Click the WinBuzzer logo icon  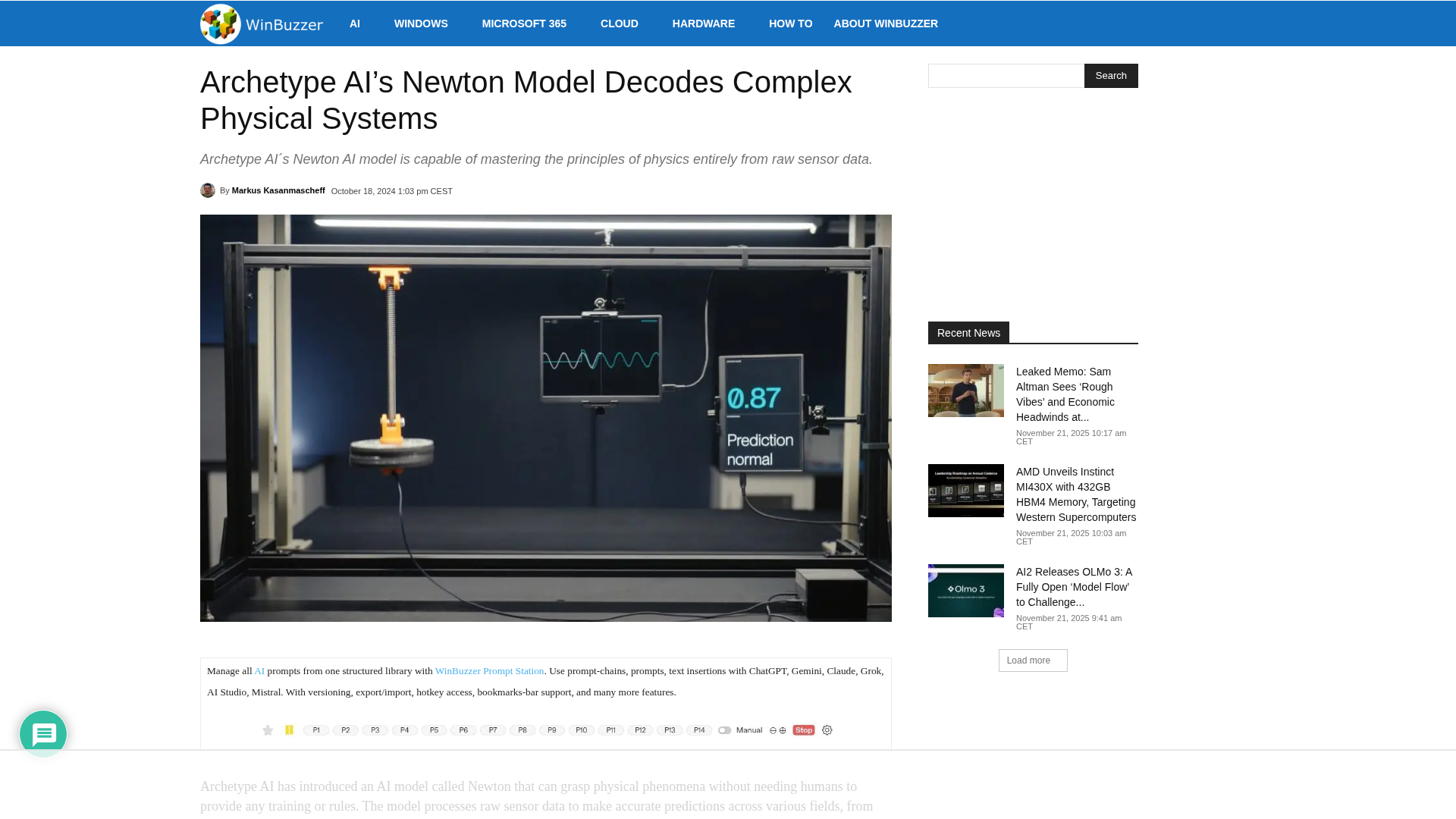pos(220,24)
